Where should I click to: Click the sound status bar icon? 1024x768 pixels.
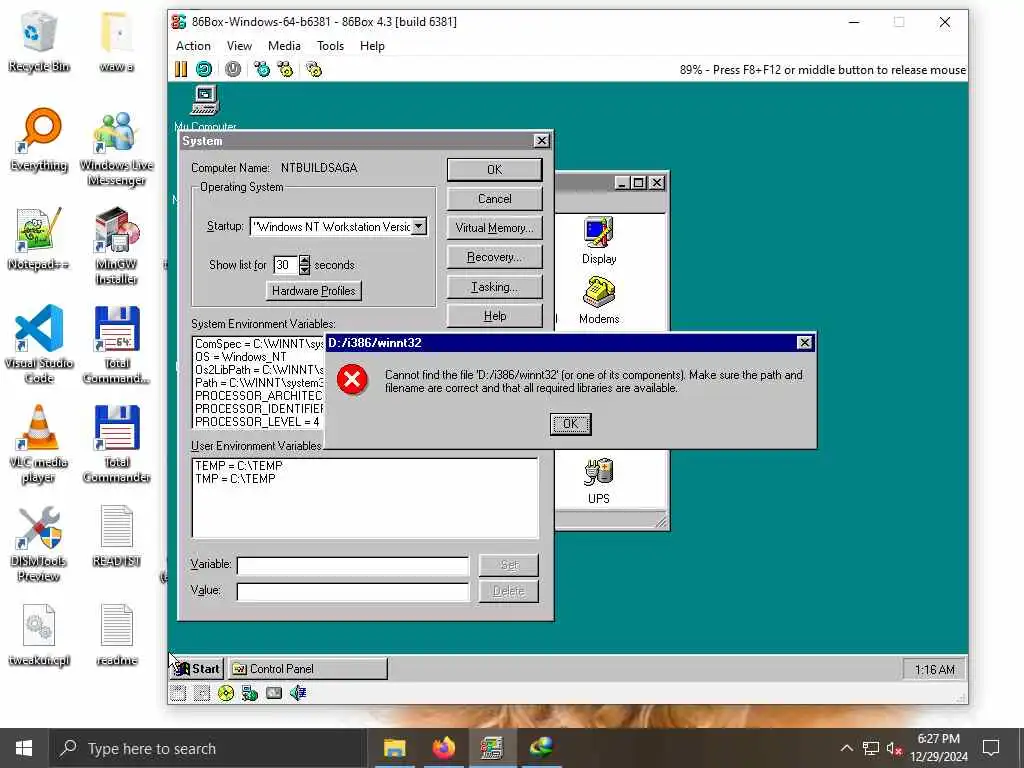pos(298,693)
